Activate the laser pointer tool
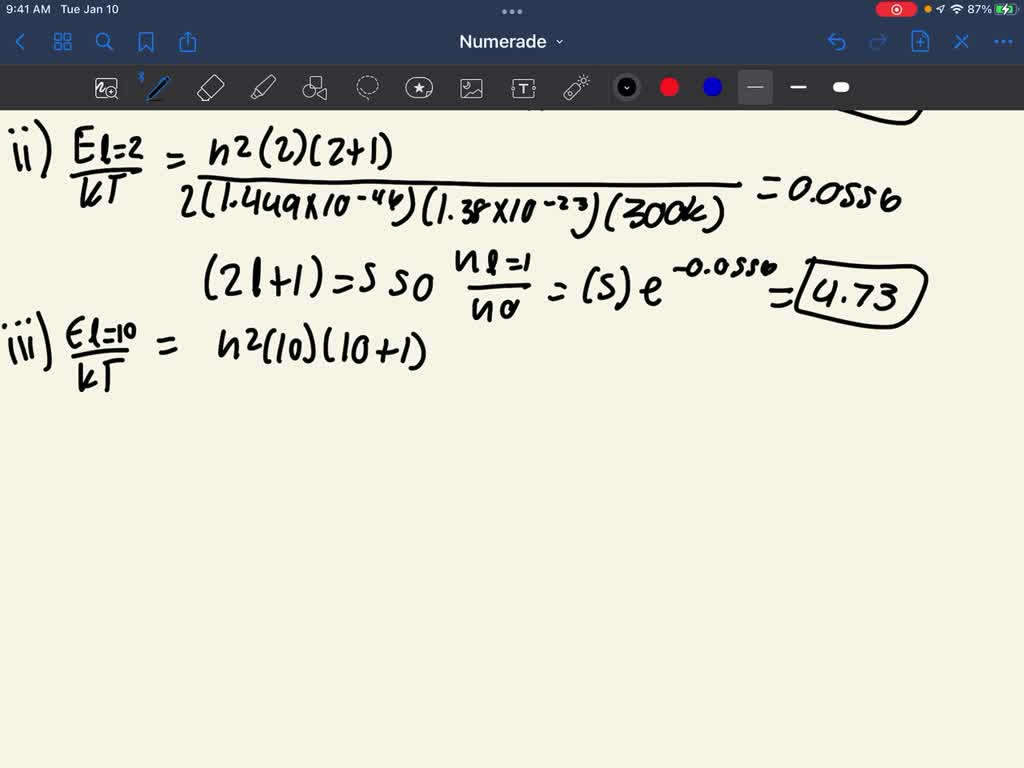The height and width of the screenshot is (768, 1024). [574, 87]
